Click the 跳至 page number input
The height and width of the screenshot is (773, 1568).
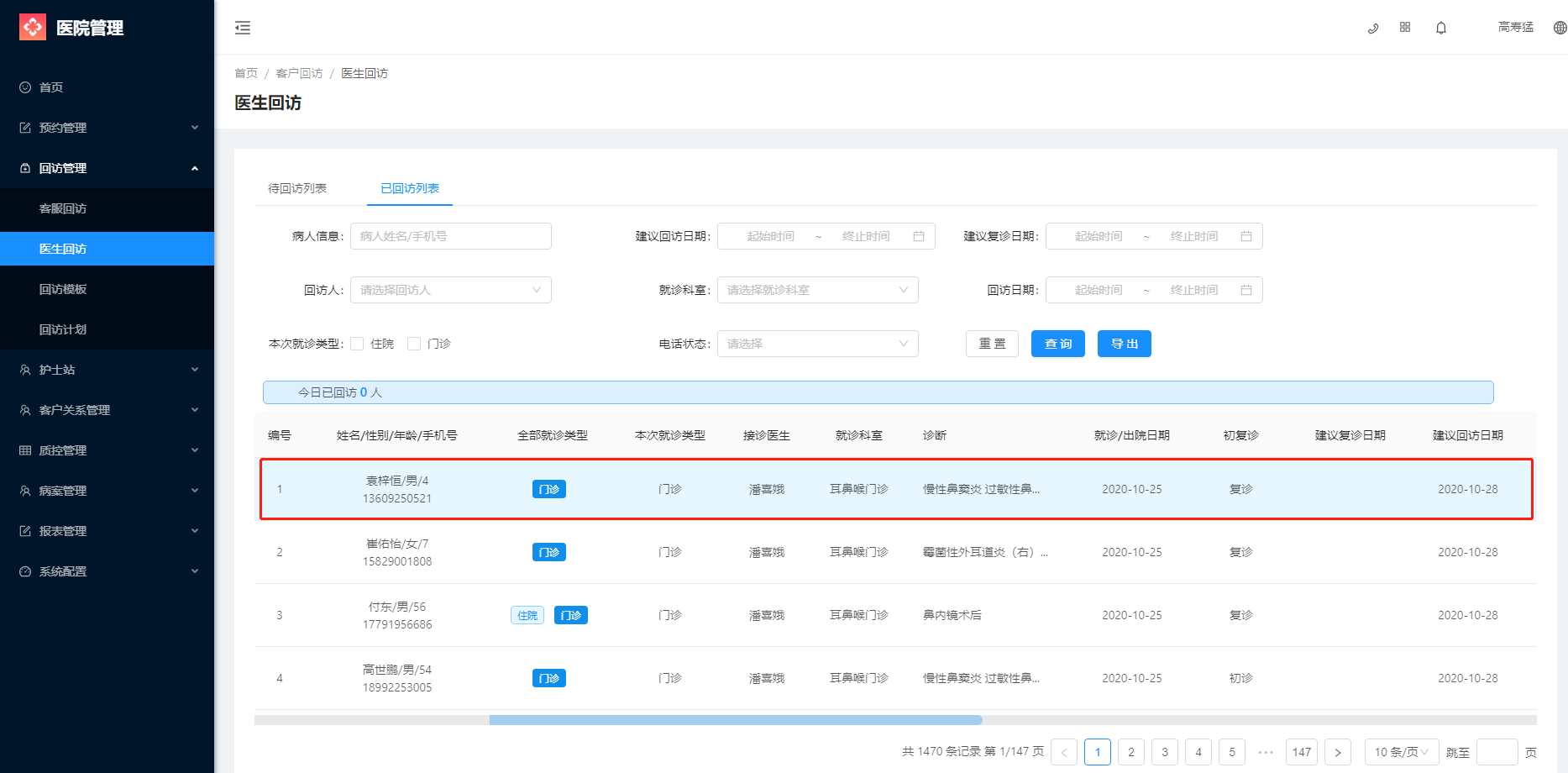tap(1497, 752)
